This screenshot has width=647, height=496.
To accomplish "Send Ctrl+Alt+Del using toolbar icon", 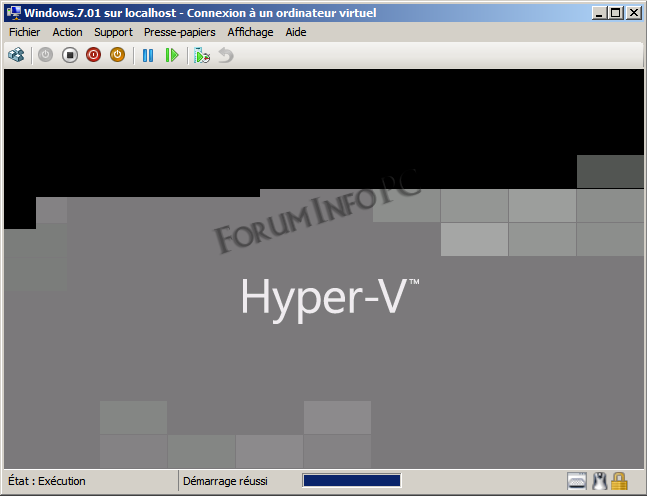I will click(x=16, y=55).
